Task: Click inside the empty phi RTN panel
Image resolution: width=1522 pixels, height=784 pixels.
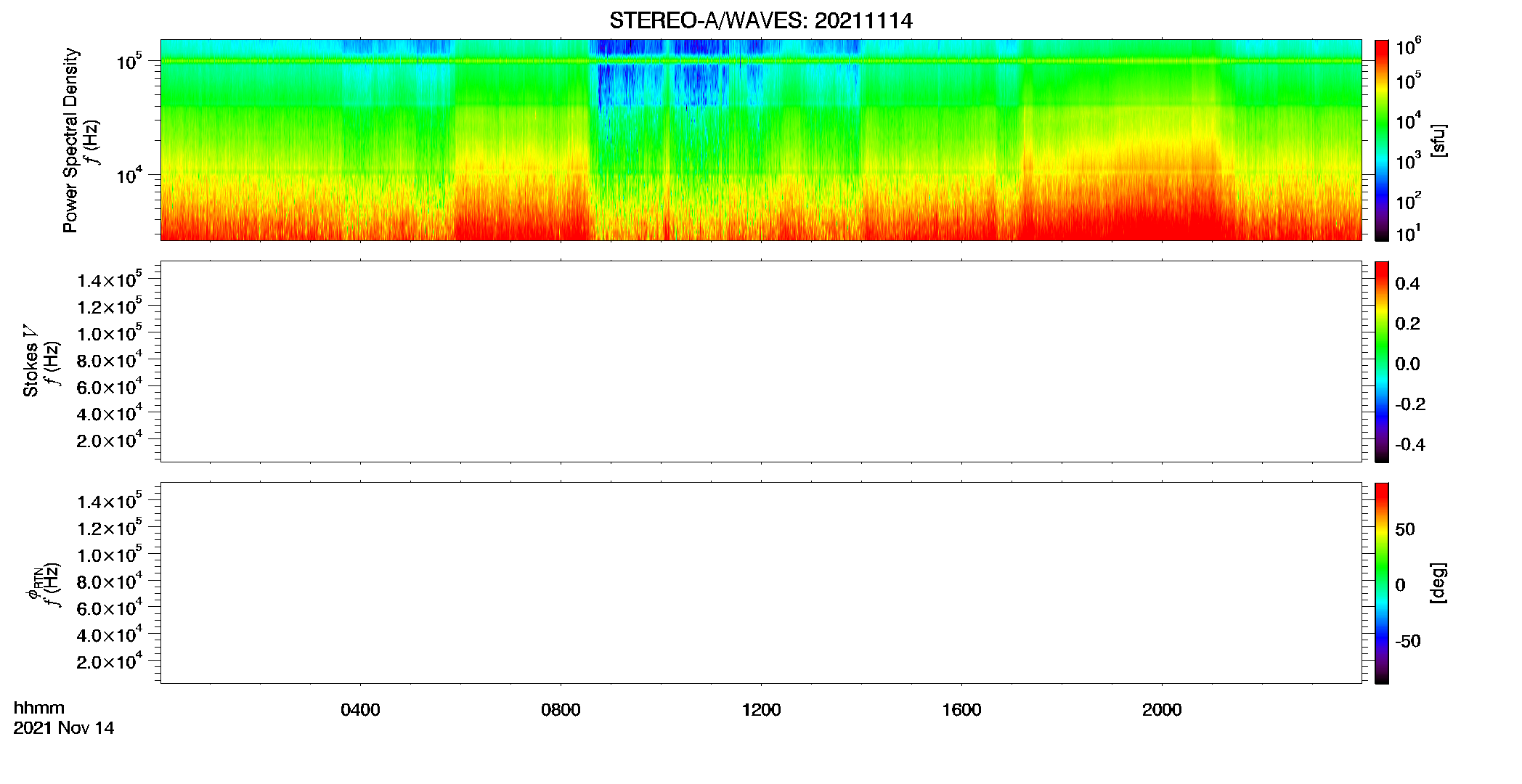Action: point(761,583)
